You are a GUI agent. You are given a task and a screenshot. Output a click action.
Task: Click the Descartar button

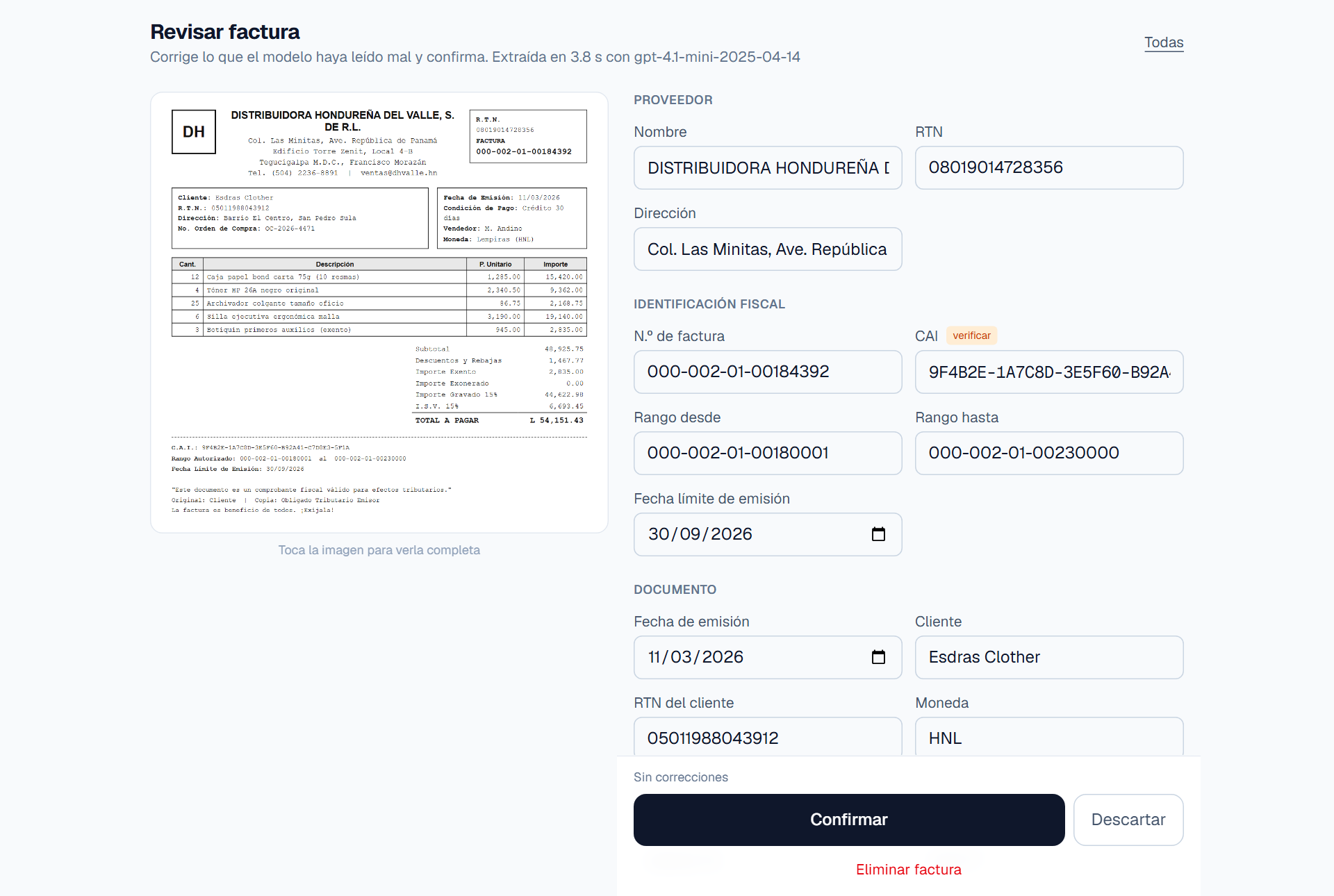[x=1128, y=820]
